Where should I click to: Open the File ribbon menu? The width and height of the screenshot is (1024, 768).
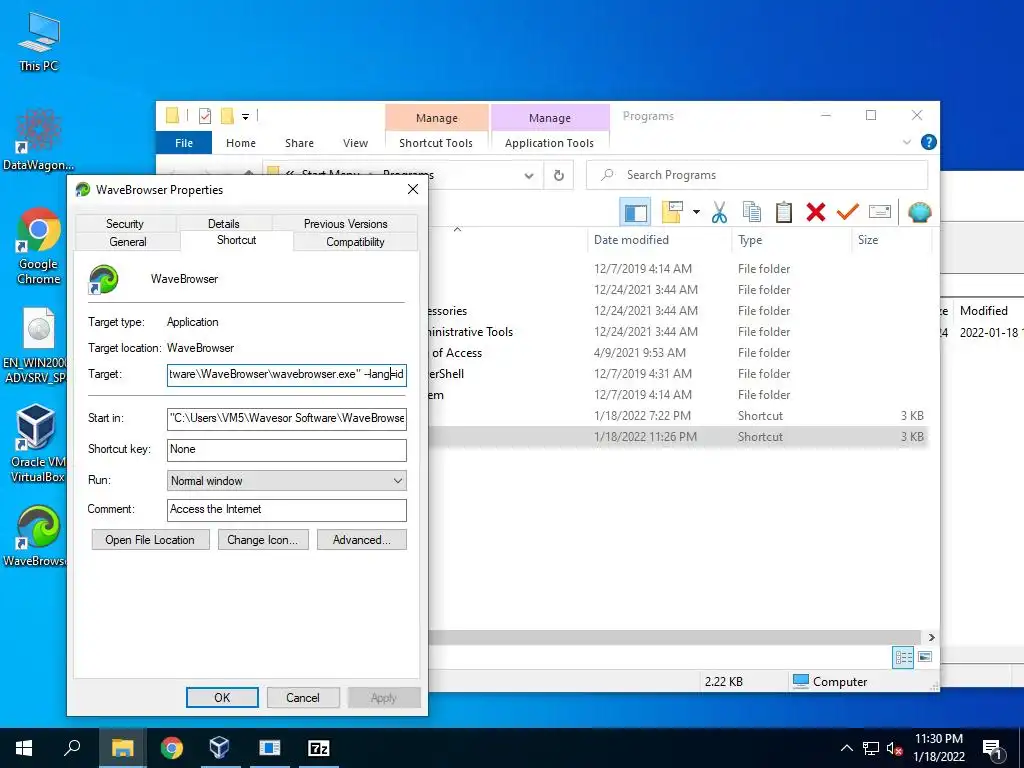[184, 143]
